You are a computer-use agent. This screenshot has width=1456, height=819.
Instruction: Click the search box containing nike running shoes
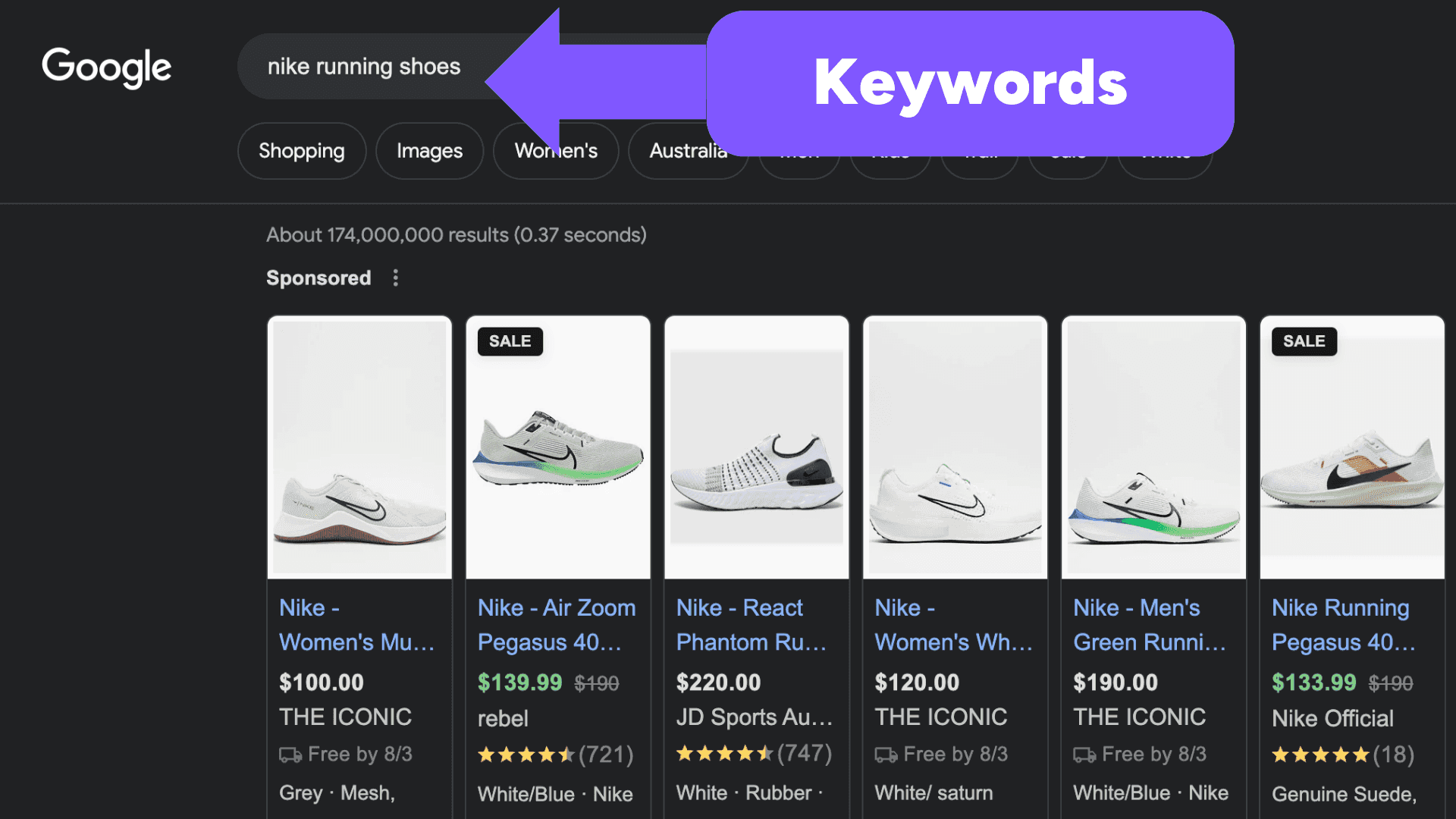point(364,67)
